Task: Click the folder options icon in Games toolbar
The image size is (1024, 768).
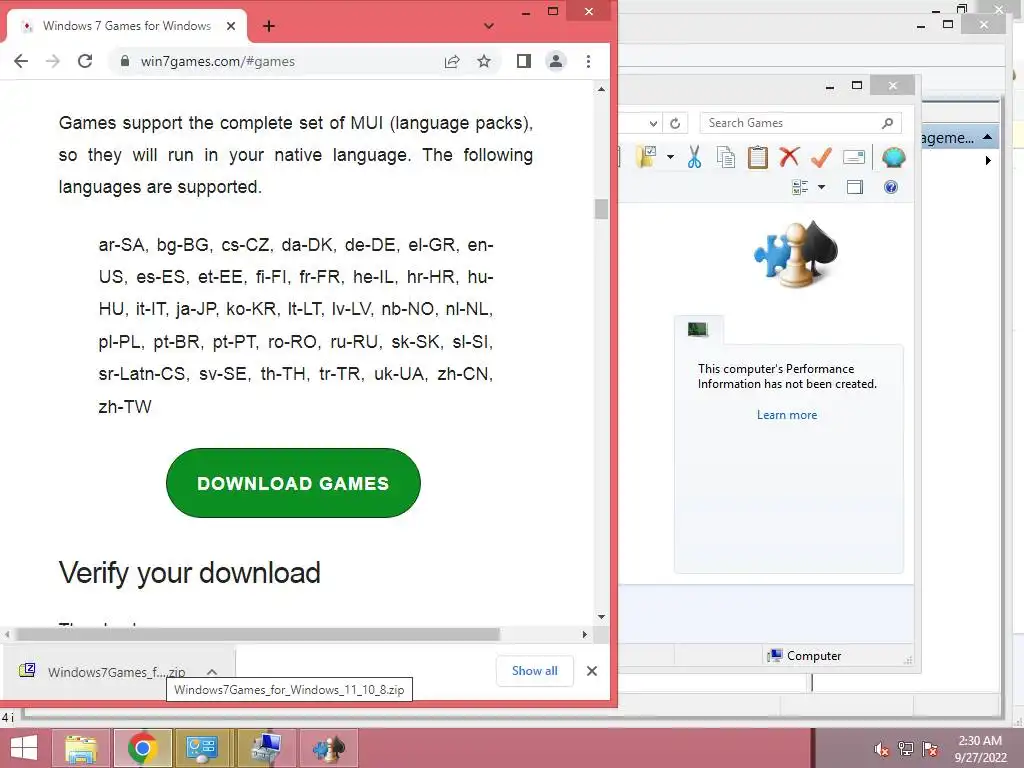Action: pos(647,157)
